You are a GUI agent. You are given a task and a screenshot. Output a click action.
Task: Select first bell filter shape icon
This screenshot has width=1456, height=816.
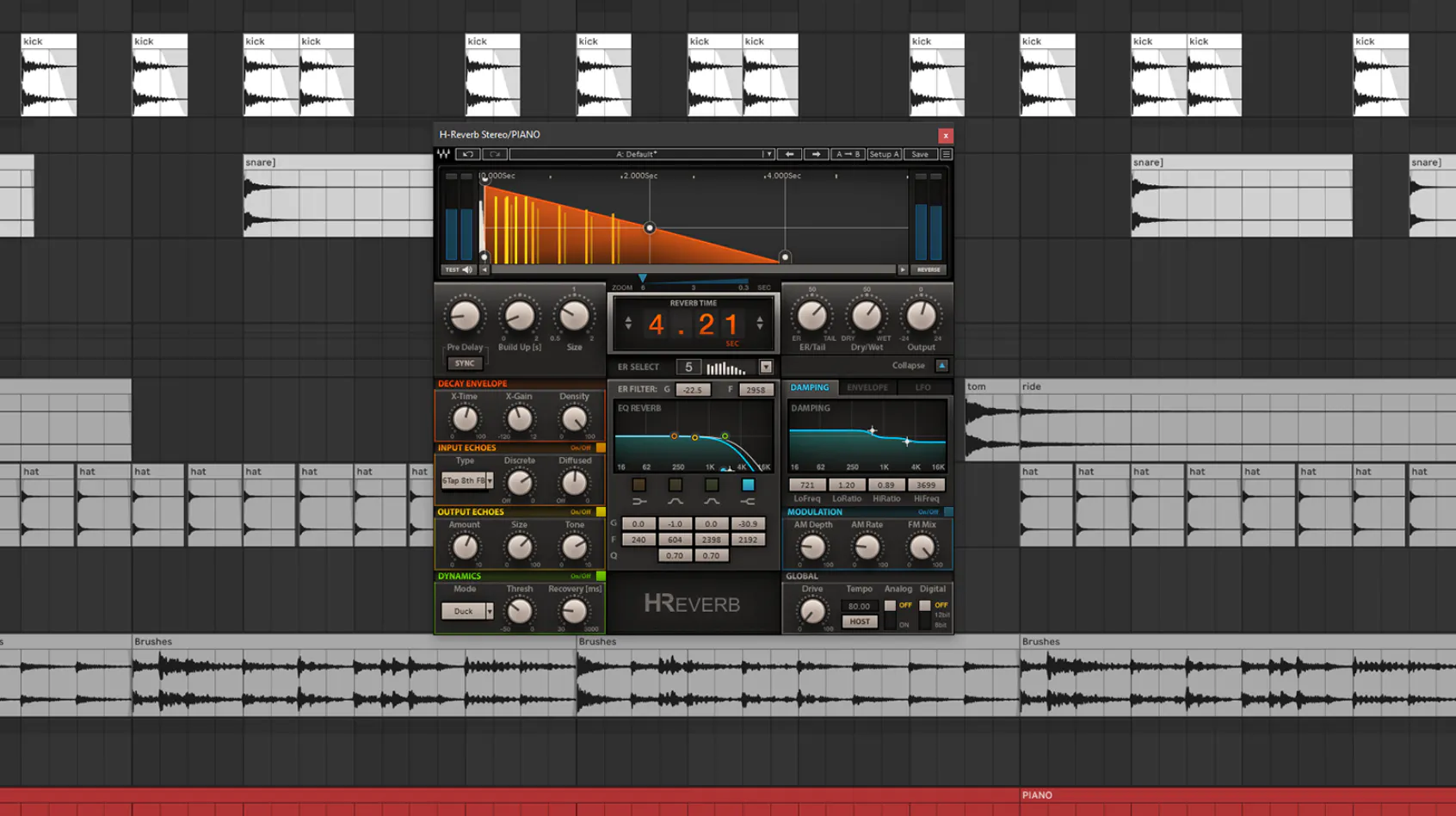click(676, 501)
